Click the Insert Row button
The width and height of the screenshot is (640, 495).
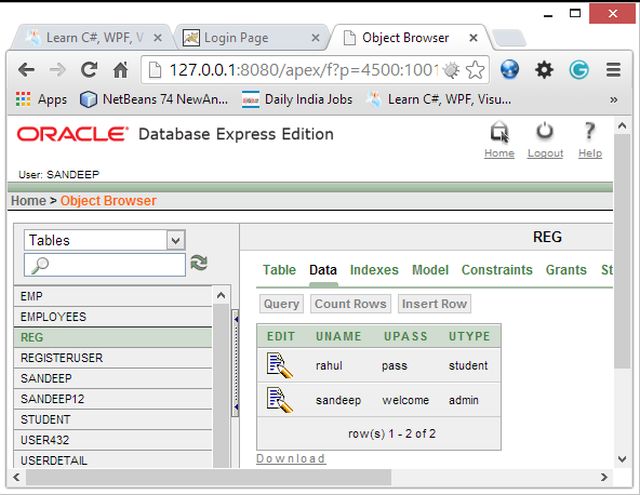click(434, 304)
